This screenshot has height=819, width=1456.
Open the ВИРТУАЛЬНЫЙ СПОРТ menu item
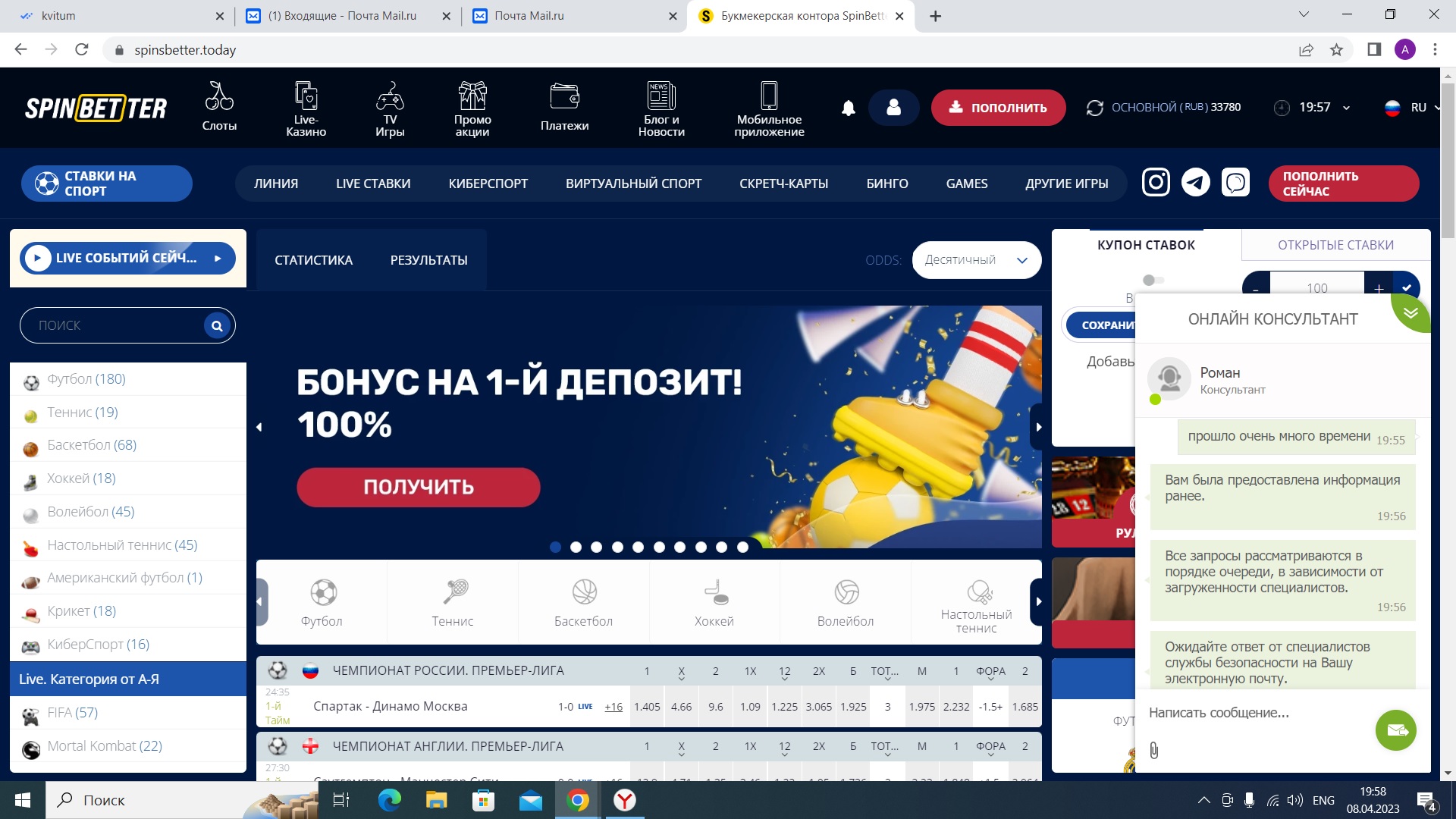633,184
